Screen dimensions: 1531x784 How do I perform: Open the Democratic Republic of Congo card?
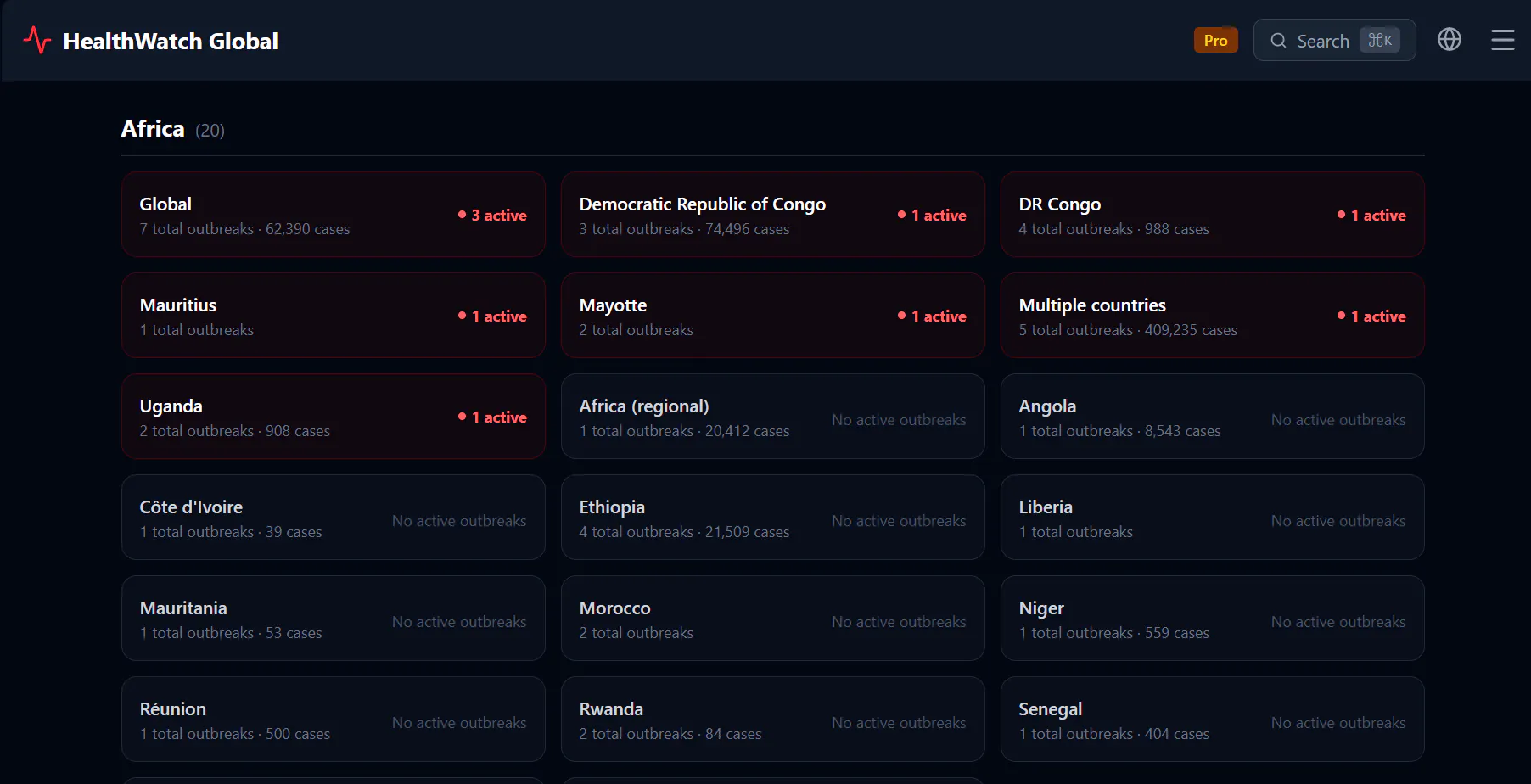773,214
